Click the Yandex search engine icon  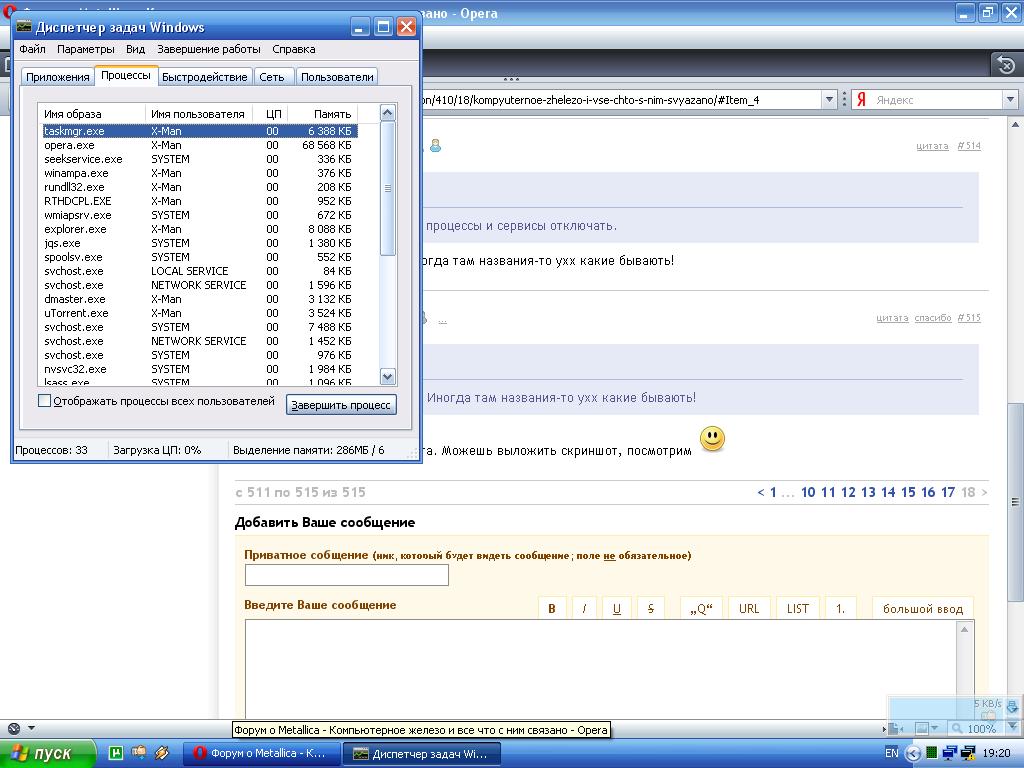pos(860,100)
